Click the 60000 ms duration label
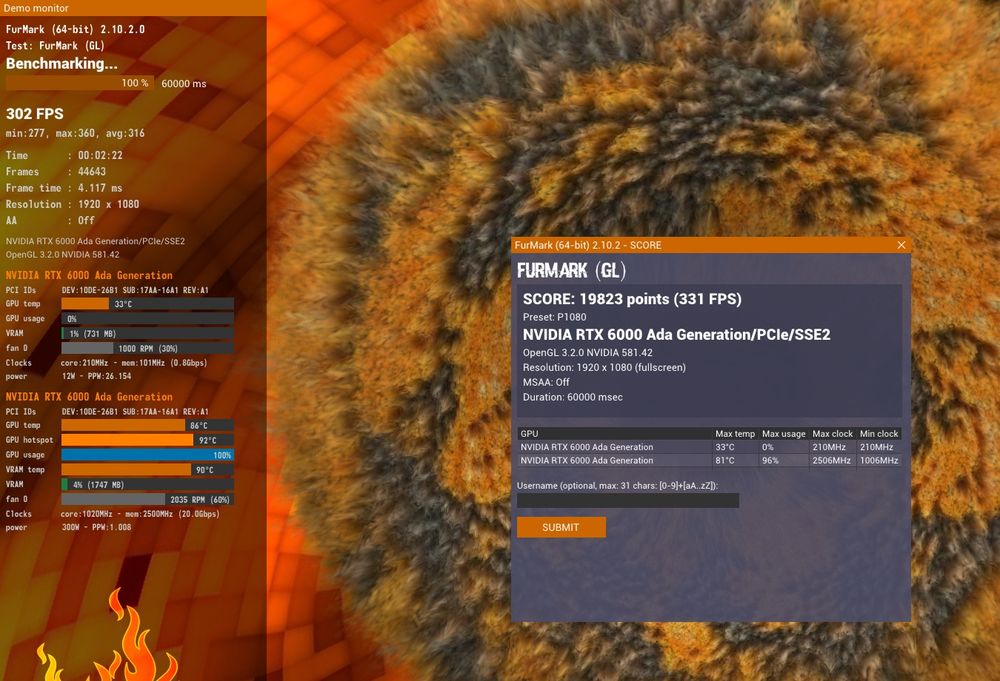This screenshot has height=681, width=1000. 184,84
